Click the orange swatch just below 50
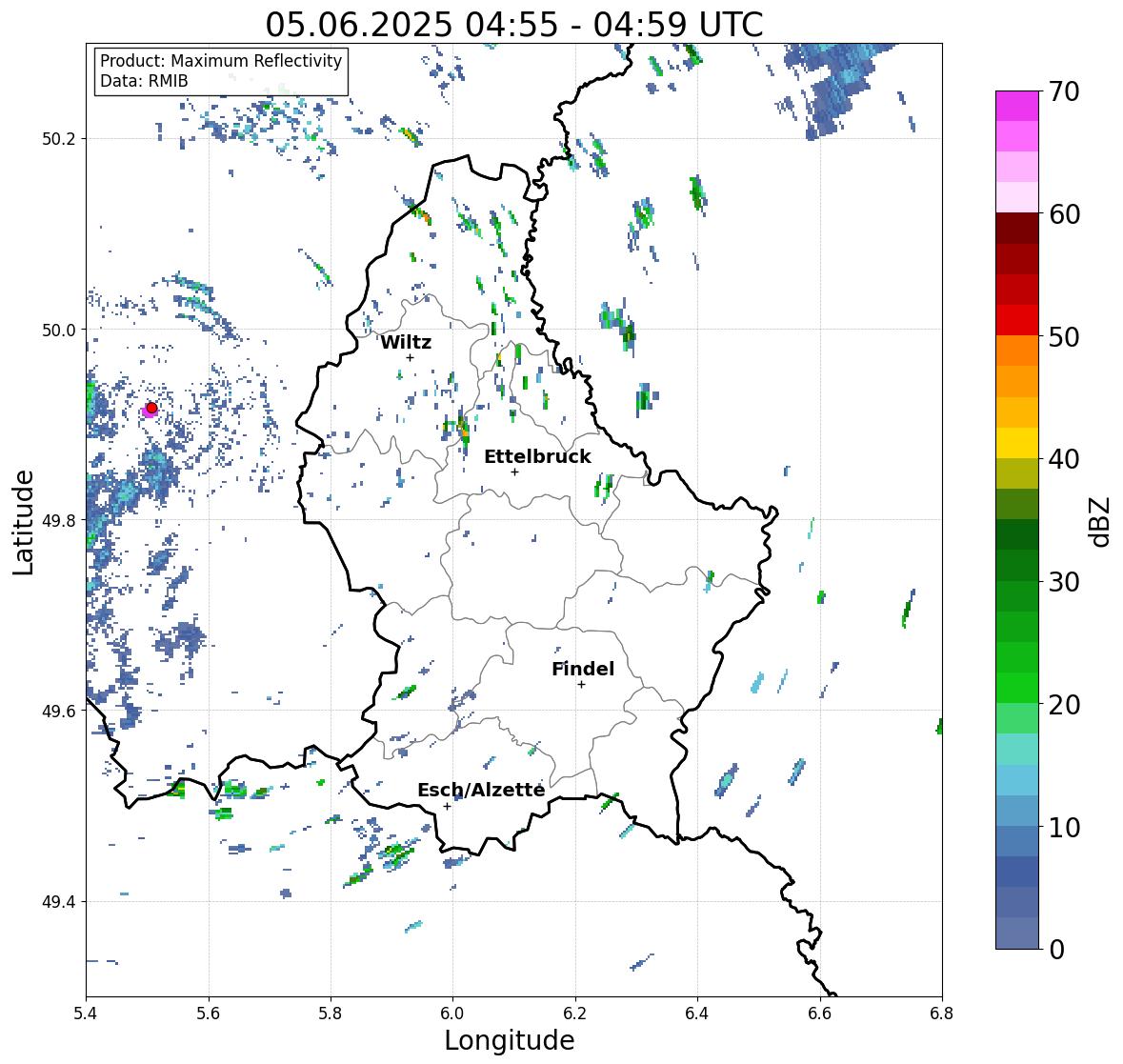 1017,351
